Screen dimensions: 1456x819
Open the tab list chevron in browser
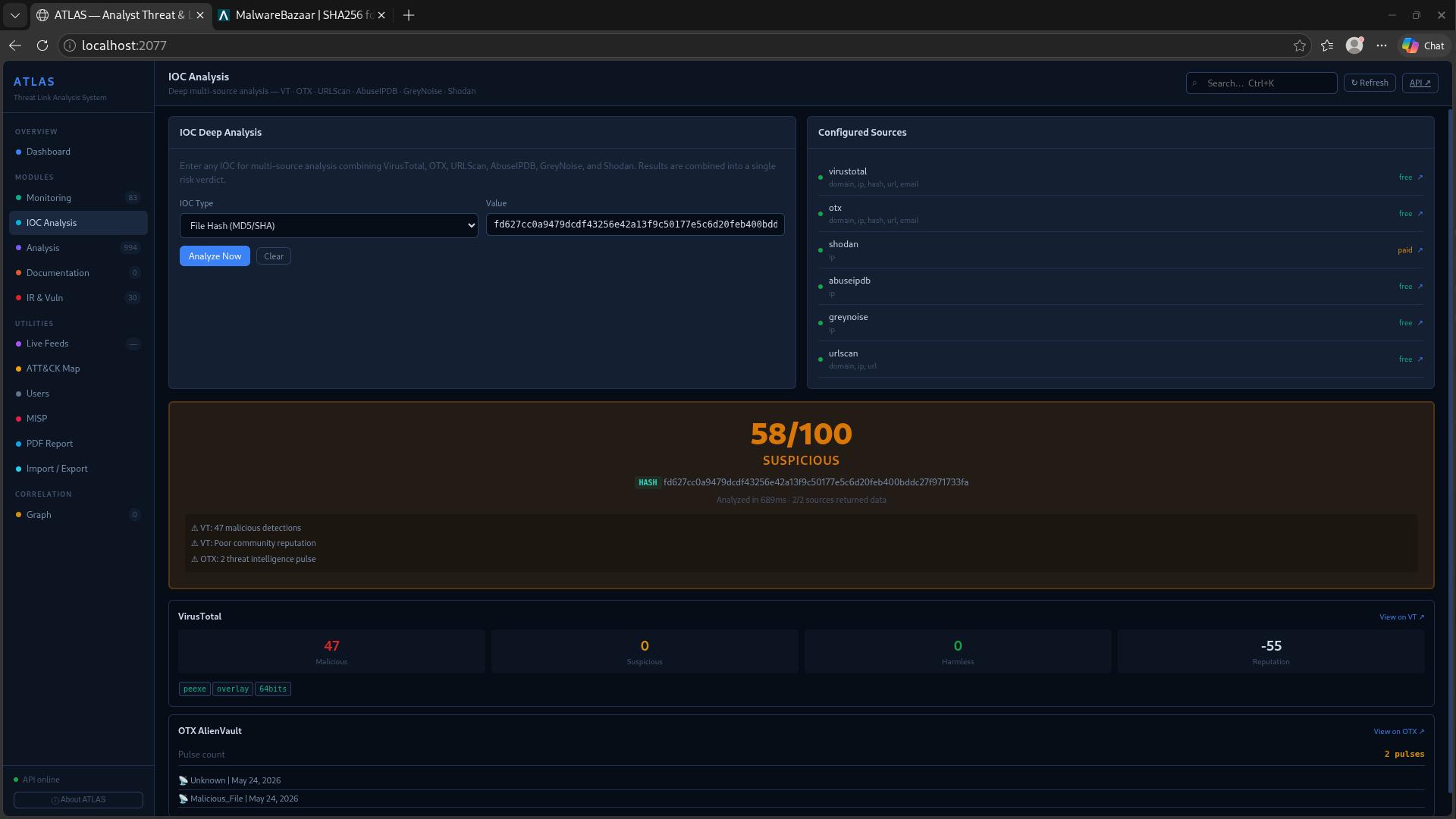14,15
